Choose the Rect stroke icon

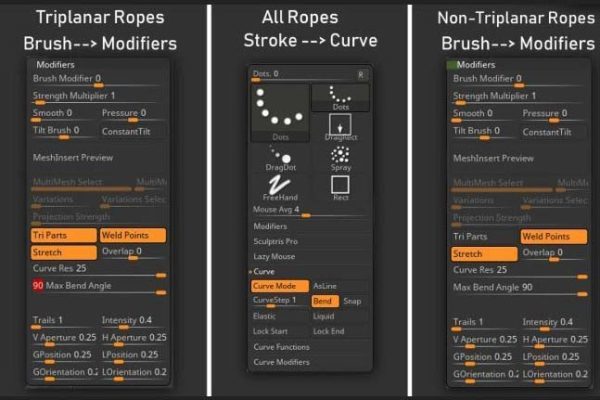tap(340, 188)
